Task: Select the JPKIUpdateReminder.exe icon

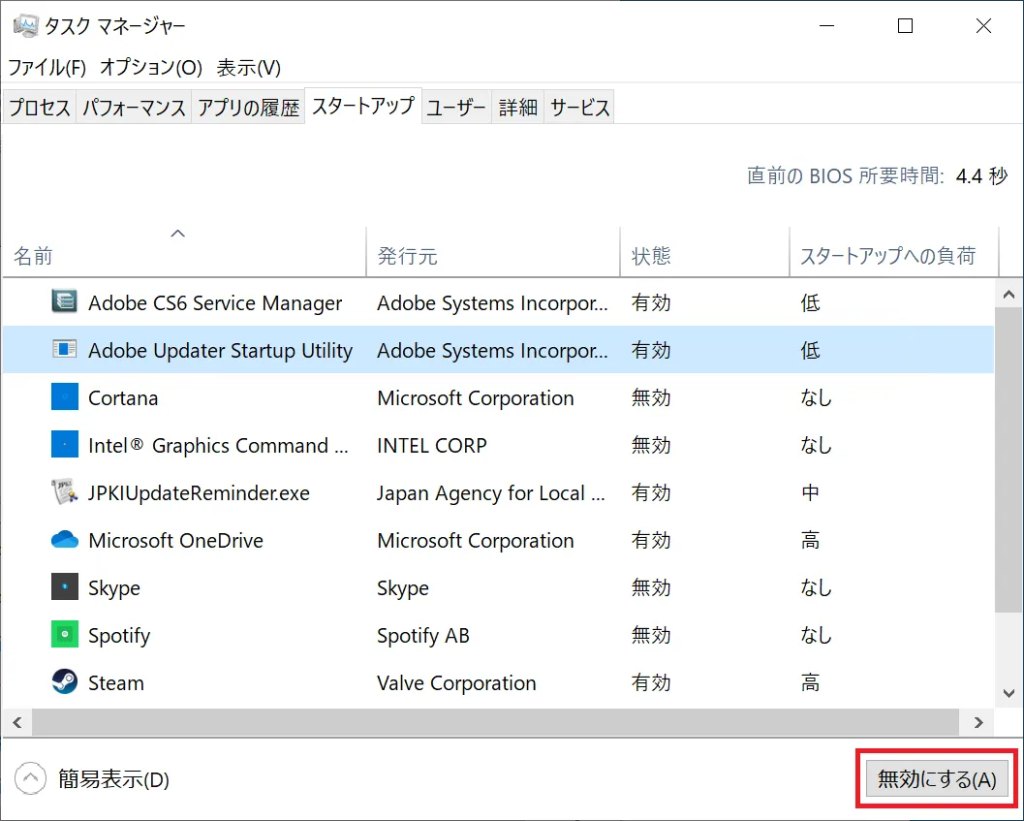Action: tap(65, 492)
